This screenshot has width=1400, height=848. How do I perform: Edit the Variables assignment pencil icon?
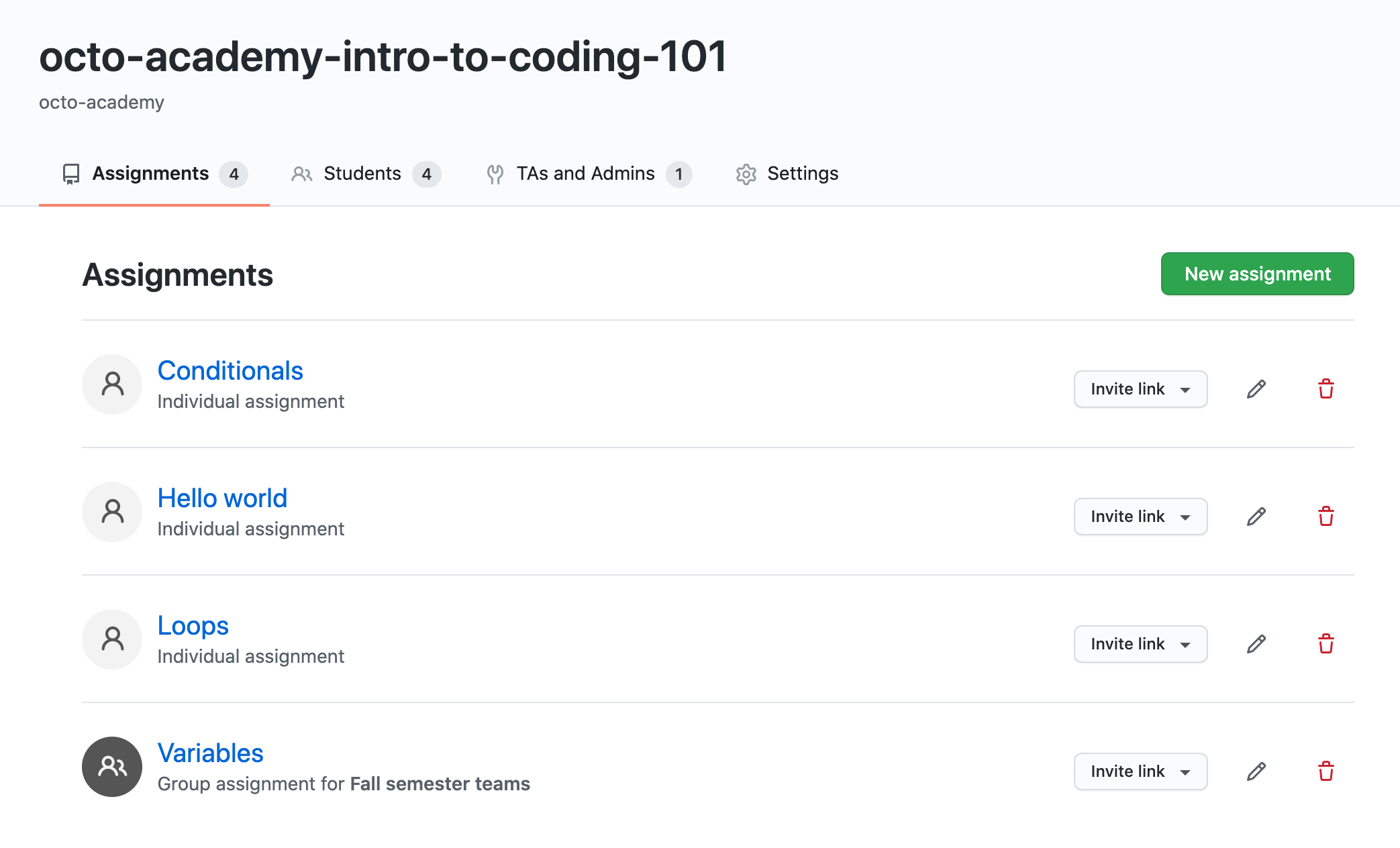pos(1256,772)
